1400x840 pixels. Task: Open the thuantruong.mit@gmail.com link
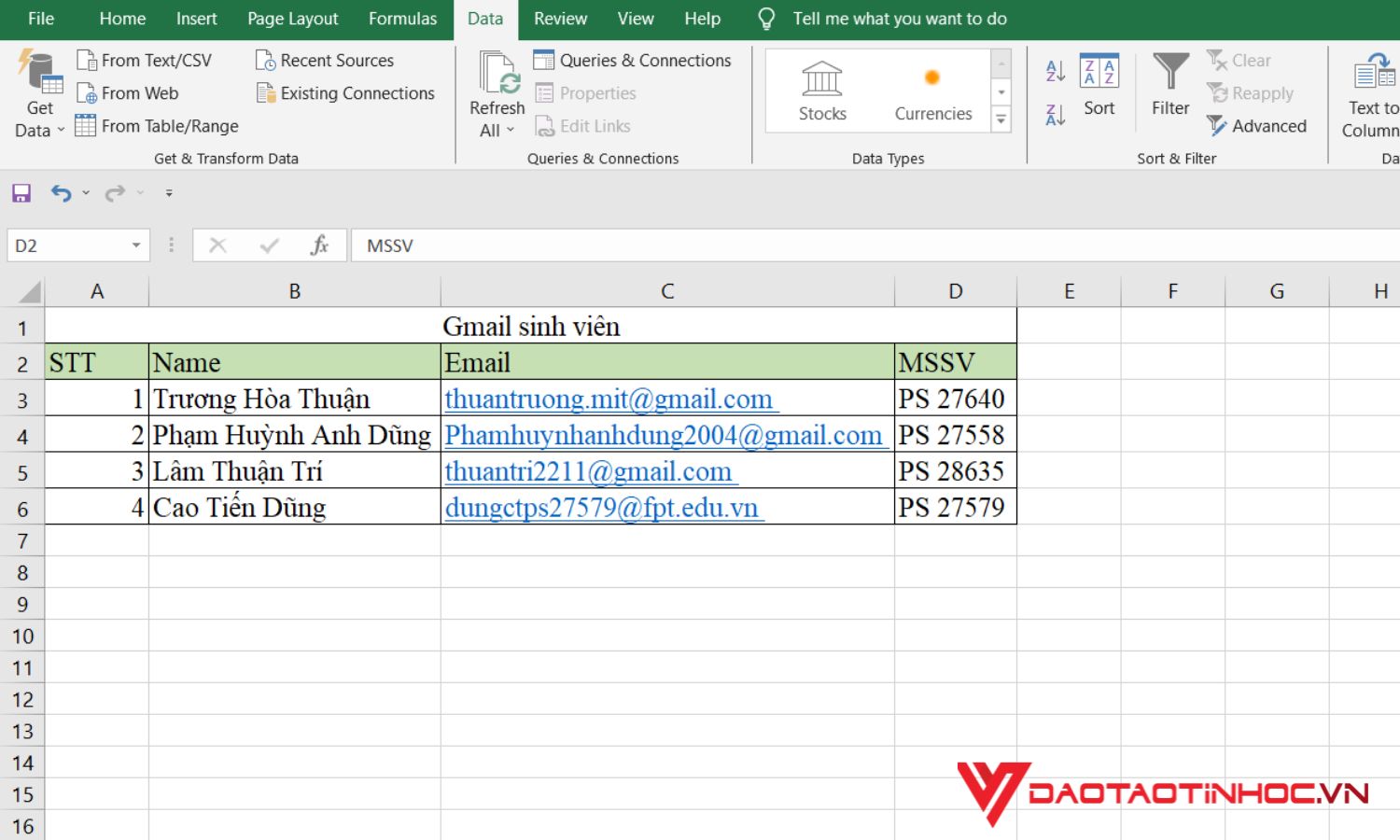coord(609,399)
